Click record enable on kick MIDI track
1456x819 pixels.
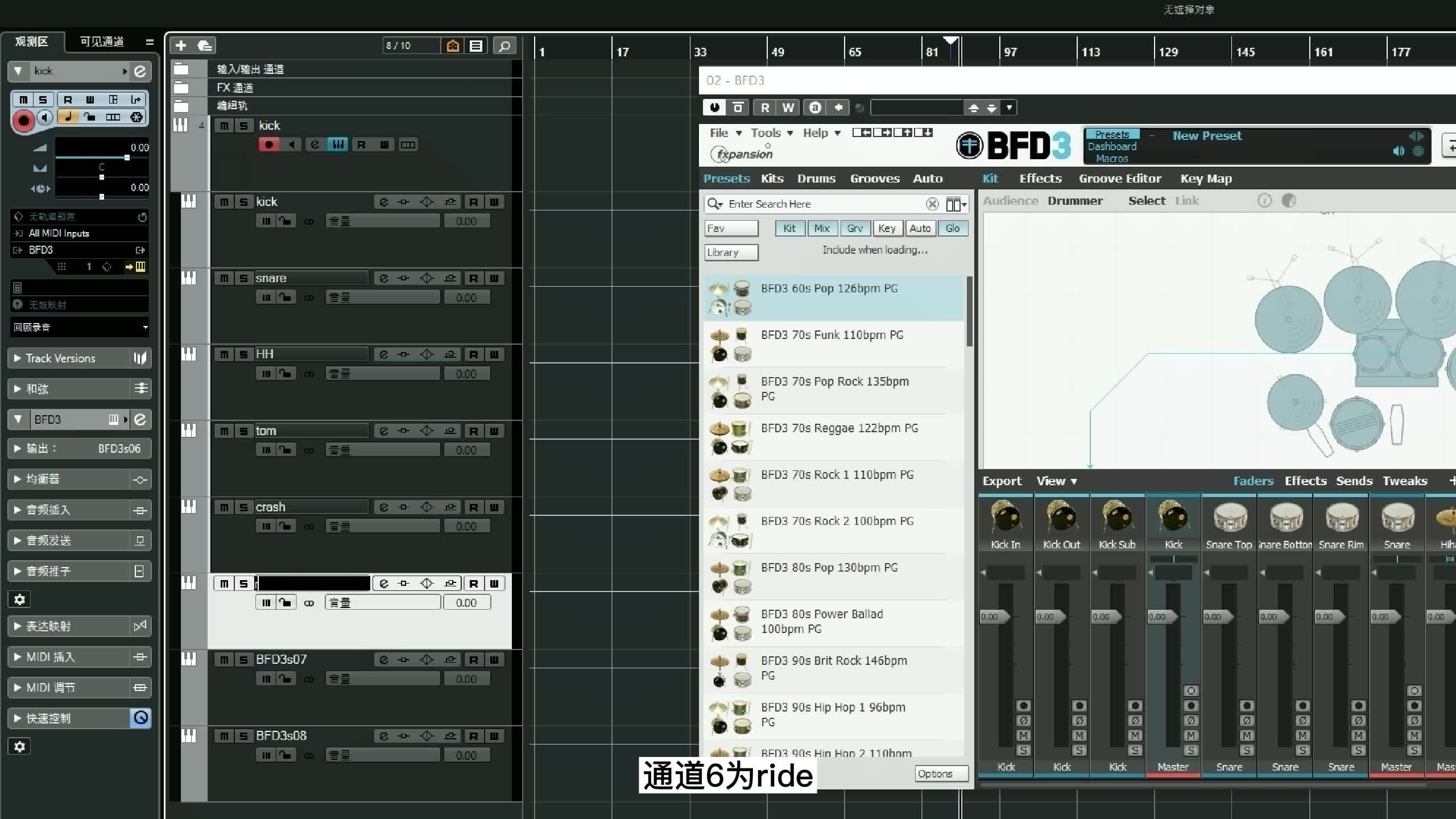[x=269, y=144]
